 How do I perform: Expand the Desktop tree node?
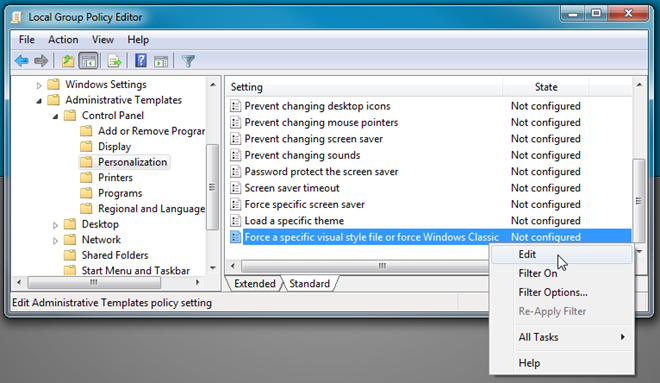point(55,225)
